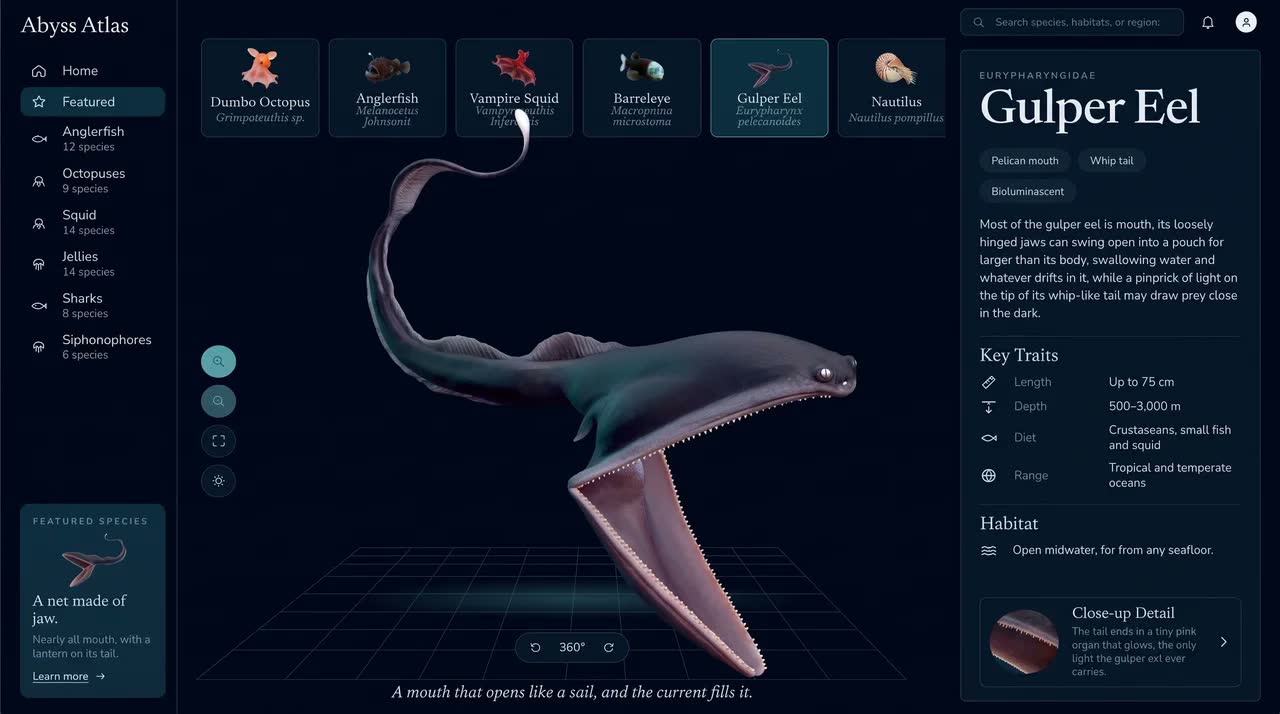
Task: Open the notifications bell
Action: point(1208,22)
